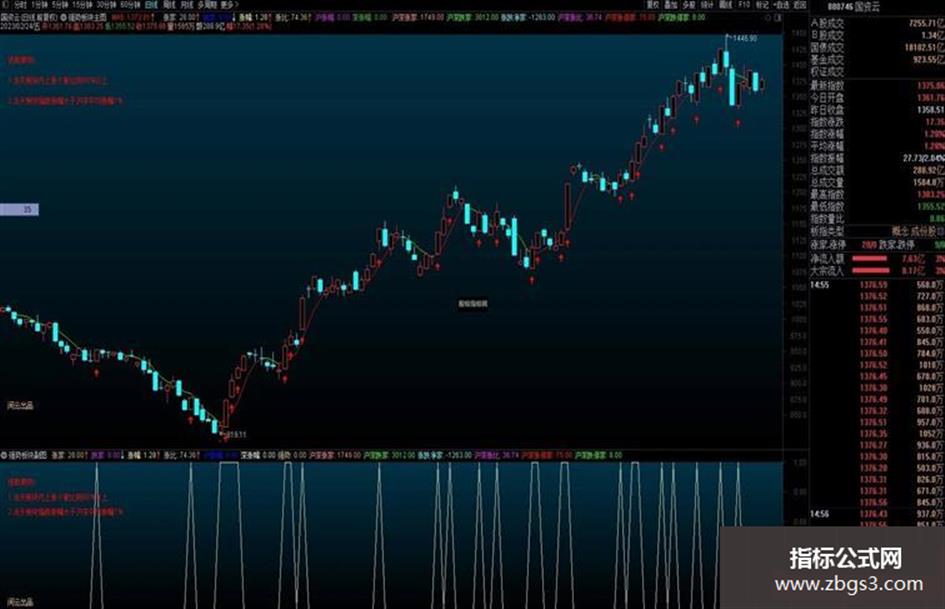Click the highlighted 35 price axis marker
Image resolution: width=945 pixels, height=609 pixels.
(19, 209)
